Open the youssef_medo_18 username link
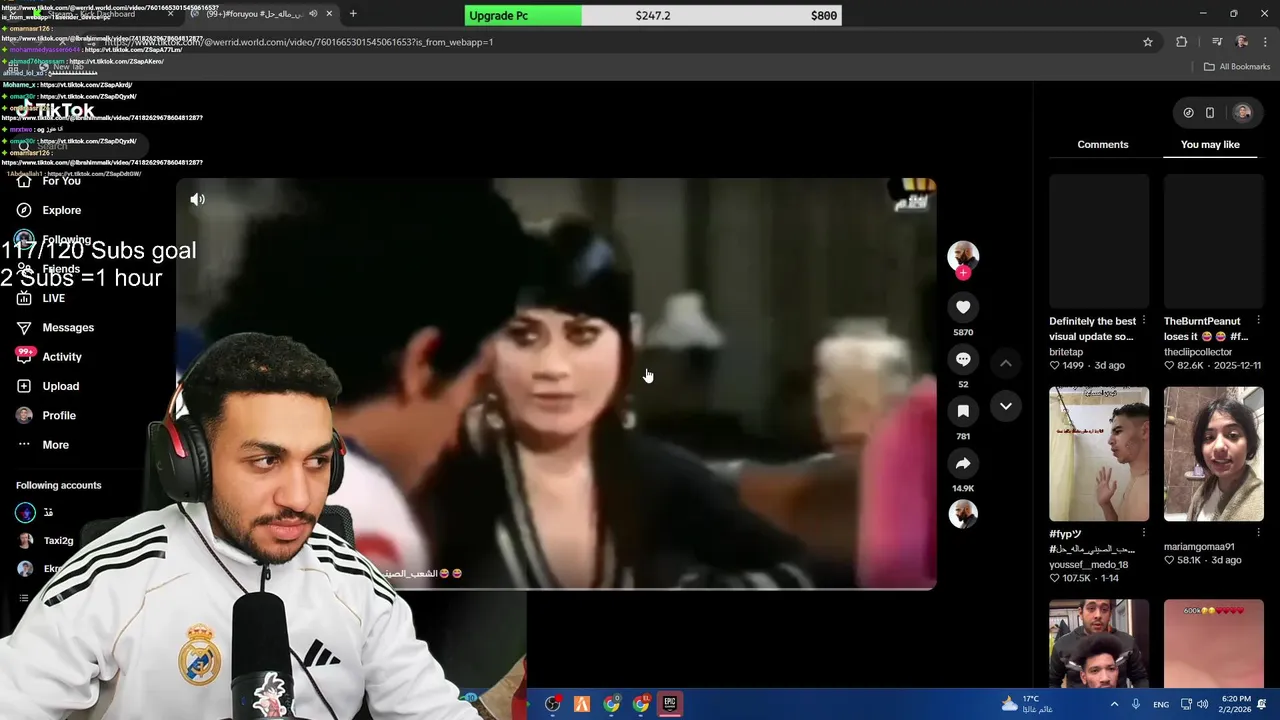The width and height of the screenshot is (1280, 720). click(x=1089, y=564)
